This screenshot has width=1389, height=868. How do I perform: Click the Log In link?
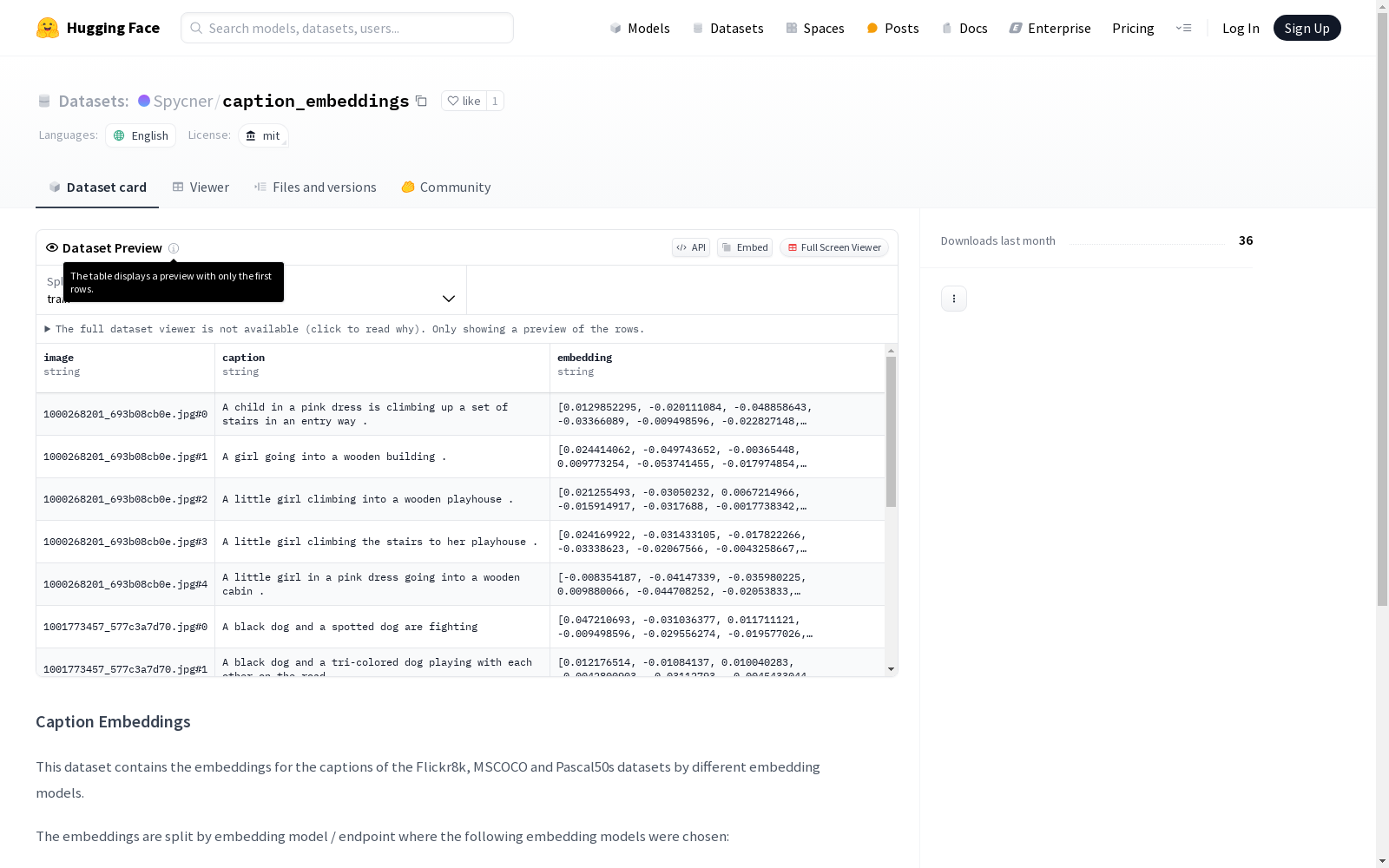(1241, 28)
